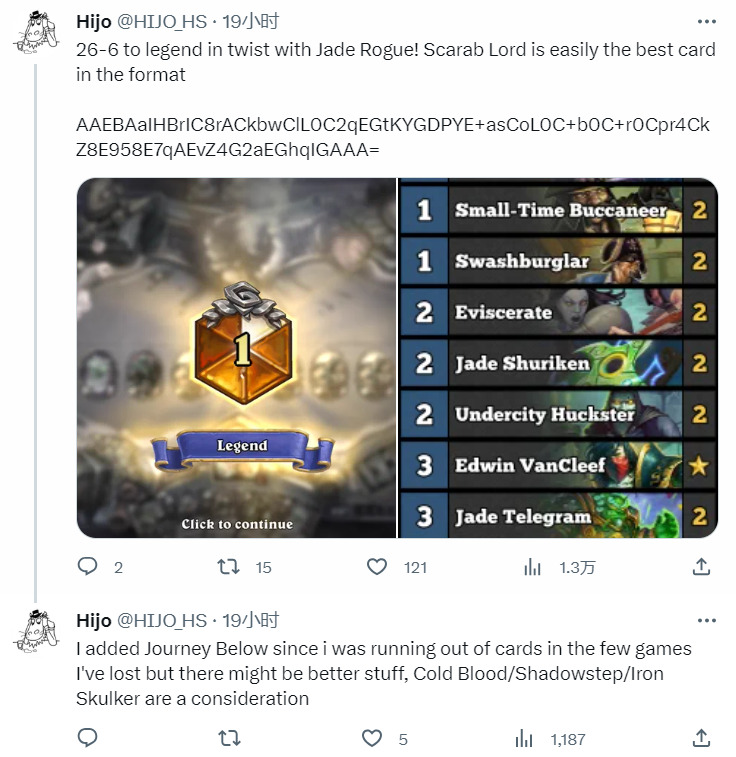Share the second tweet via share icon

701,738
